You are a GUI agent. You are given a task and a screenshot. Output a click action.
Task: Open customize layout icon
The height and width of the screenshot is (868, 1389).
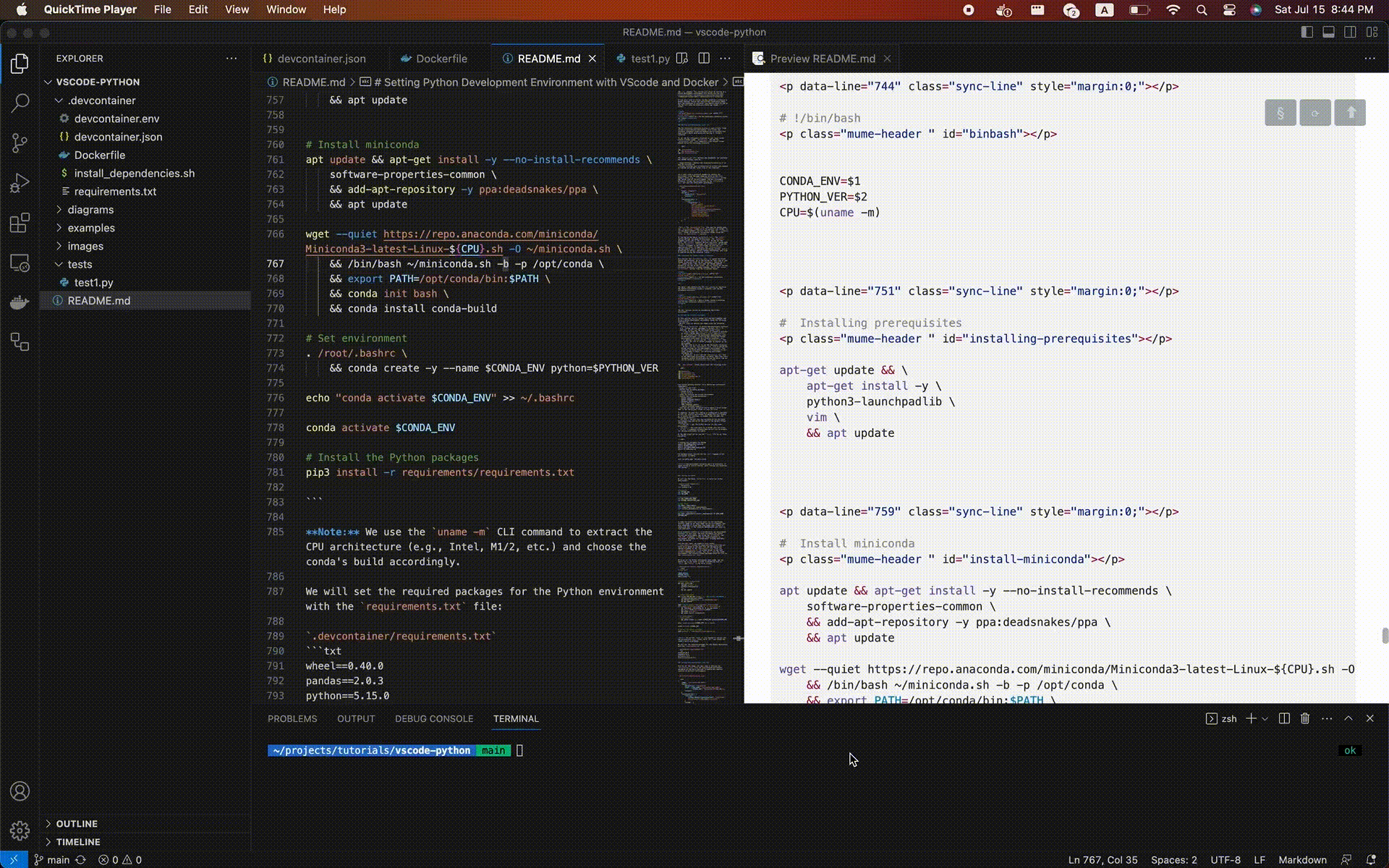[1372, 32]
